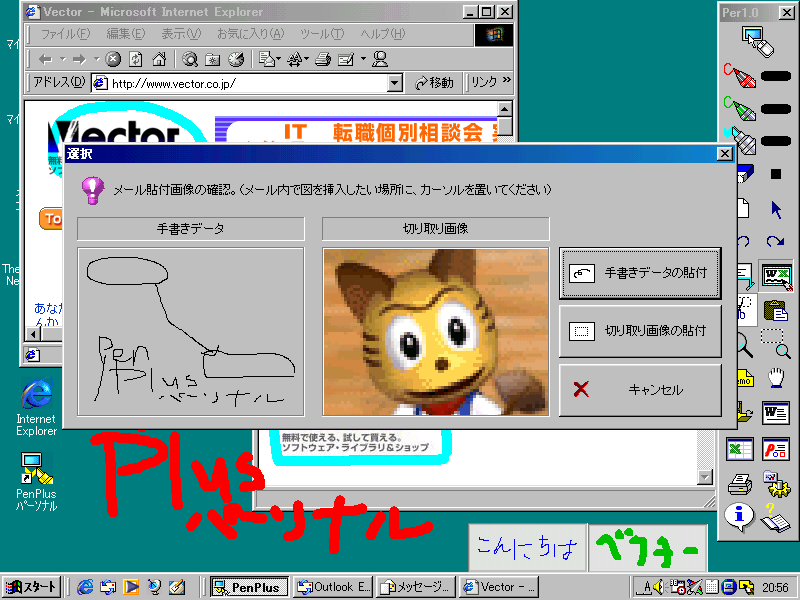Open the Start button on taskbar

(32, 587)
